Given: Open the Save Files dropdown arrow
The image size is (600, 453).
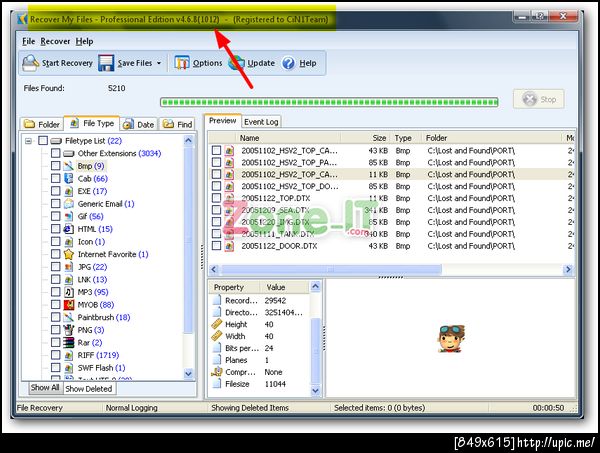Looking at the screenshot, I should tap(159, 63).
